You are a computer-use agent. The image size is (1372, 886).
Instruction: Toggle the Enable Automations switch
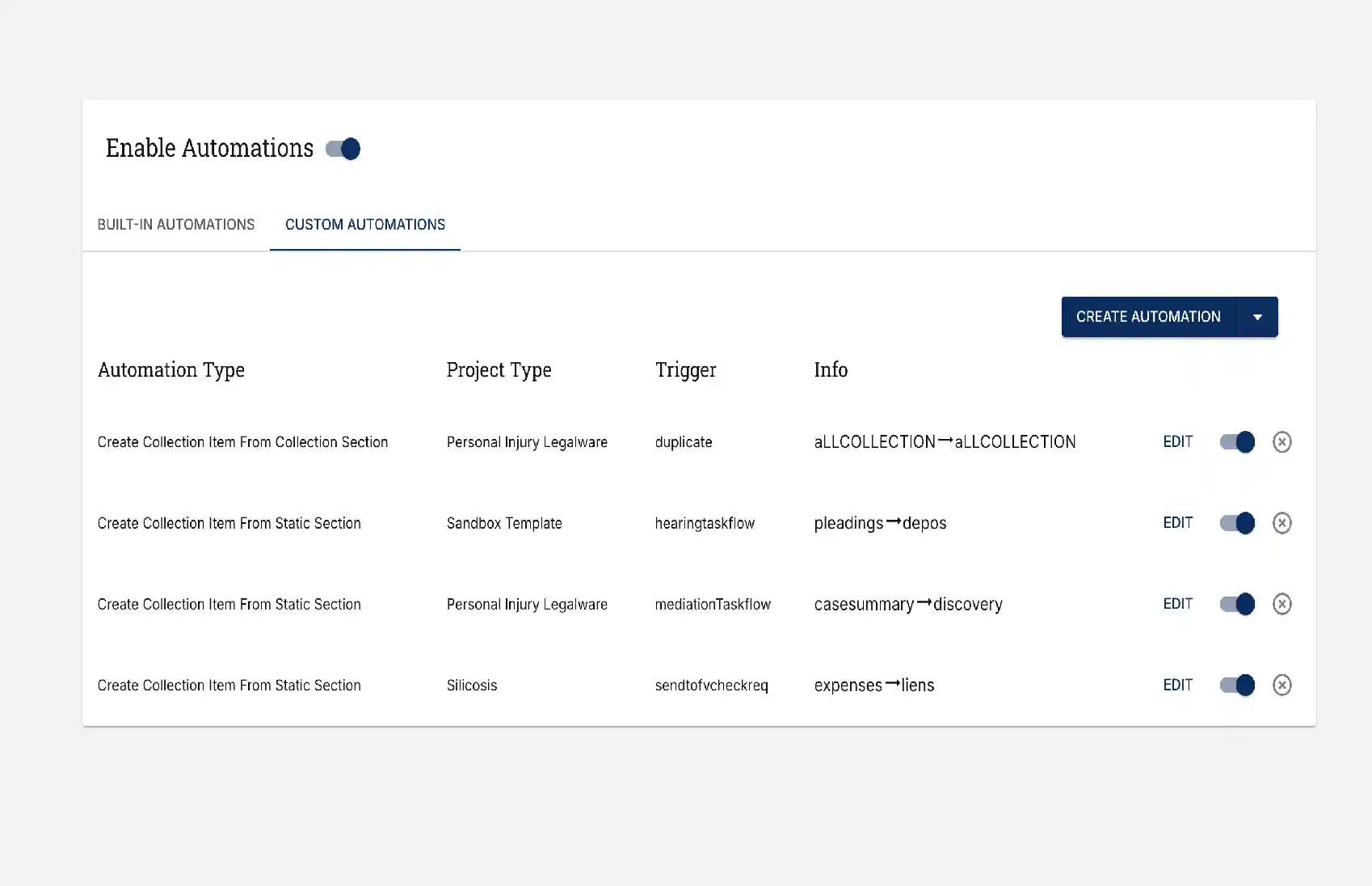pyautogui.click(x=343, y=149)
